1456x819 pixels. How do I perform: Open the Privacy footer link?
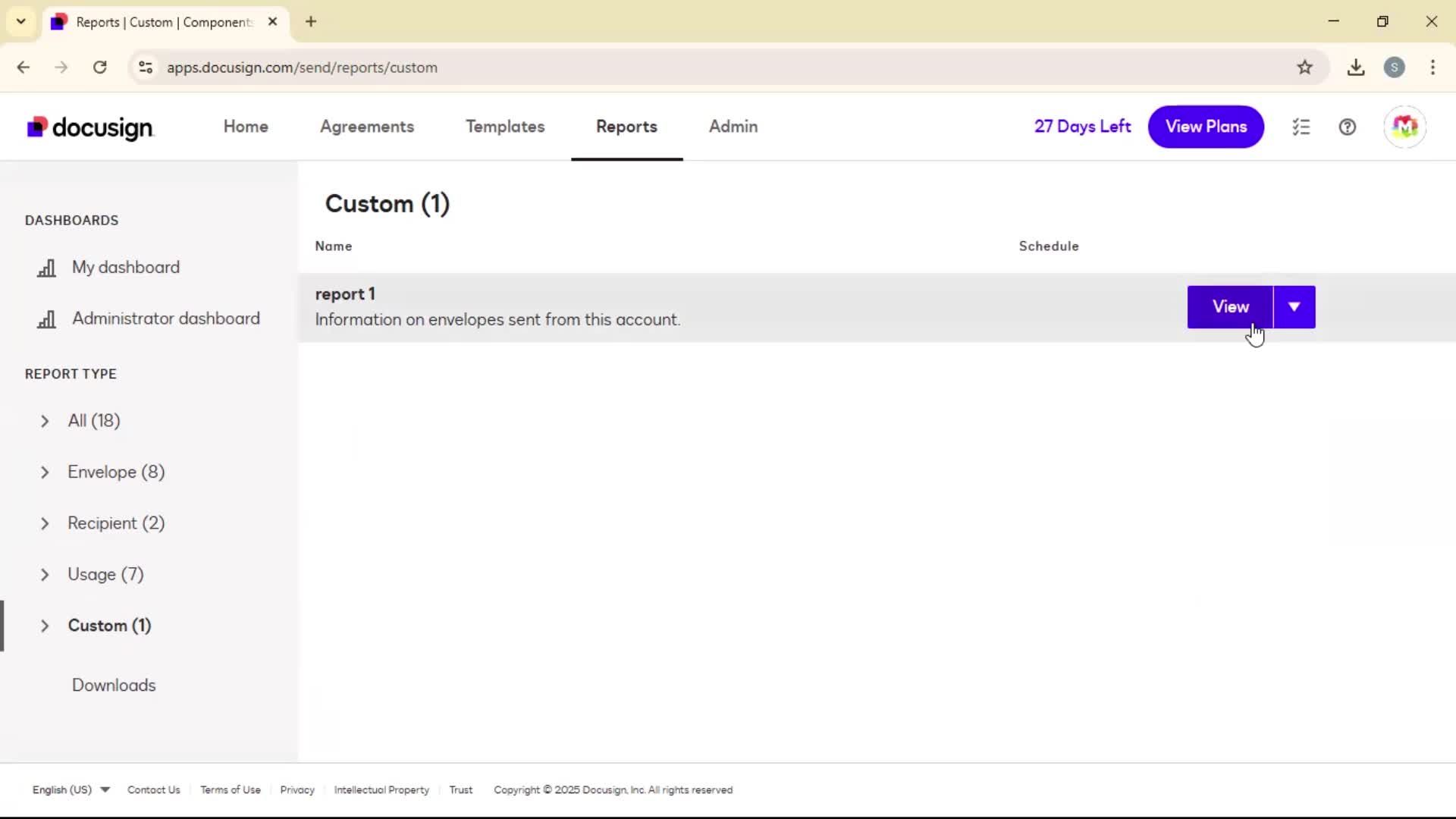pos(297,789)
